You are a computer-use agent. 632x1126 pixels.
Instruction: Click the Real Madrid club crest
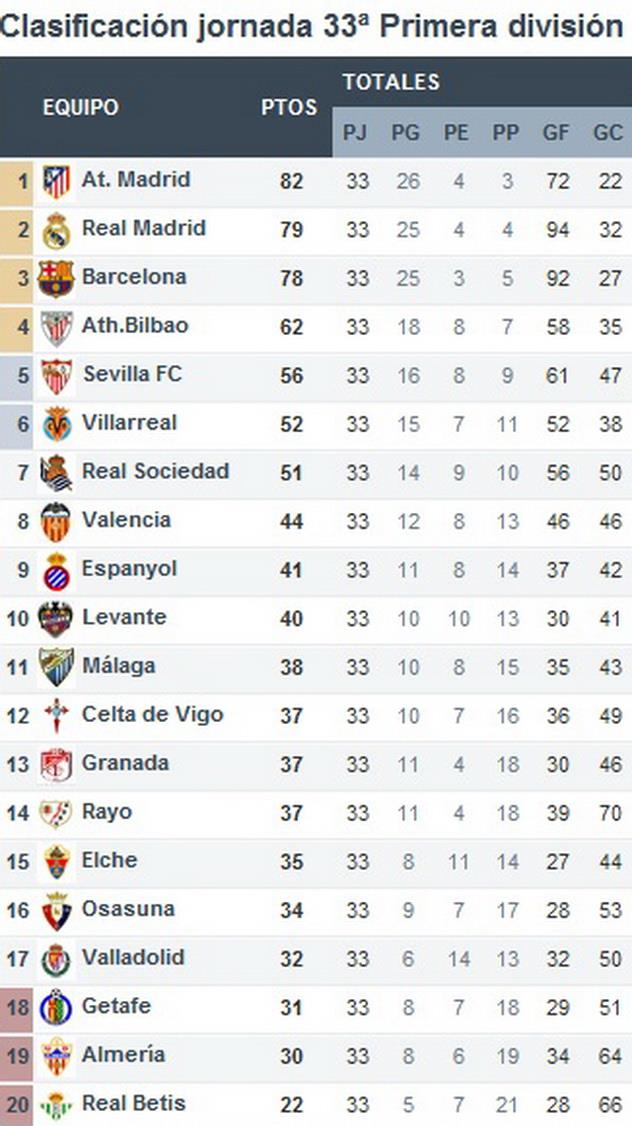pyautogui.click(x=56, y=230)
